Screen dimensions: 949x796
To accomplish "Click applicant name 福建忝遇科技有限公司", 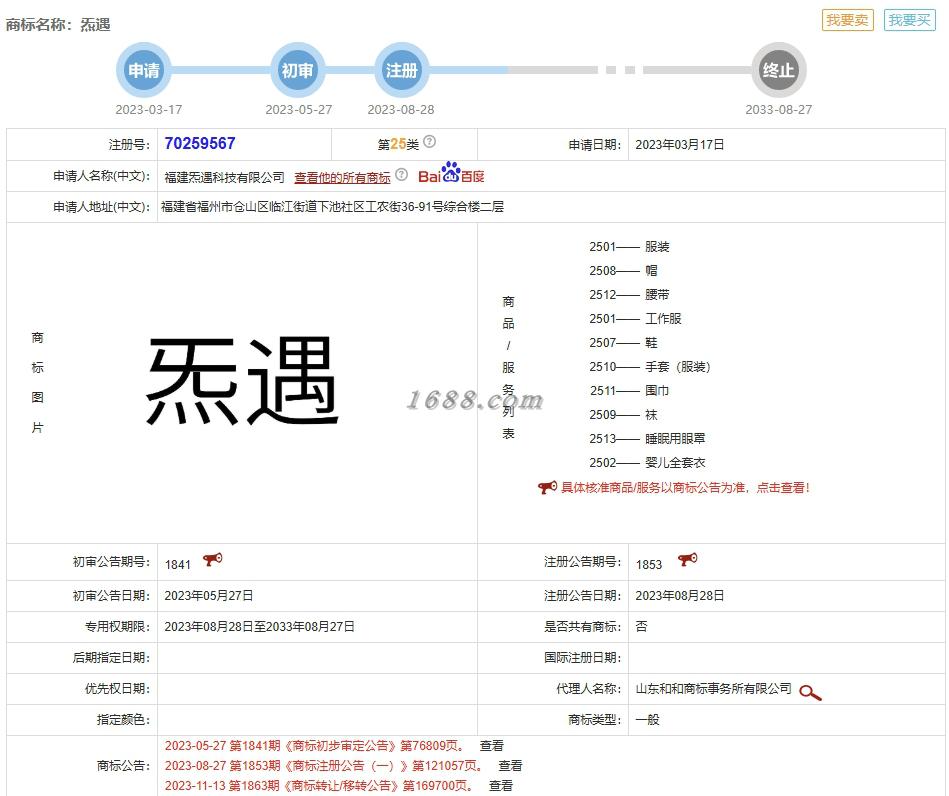I will coord(225,177).
